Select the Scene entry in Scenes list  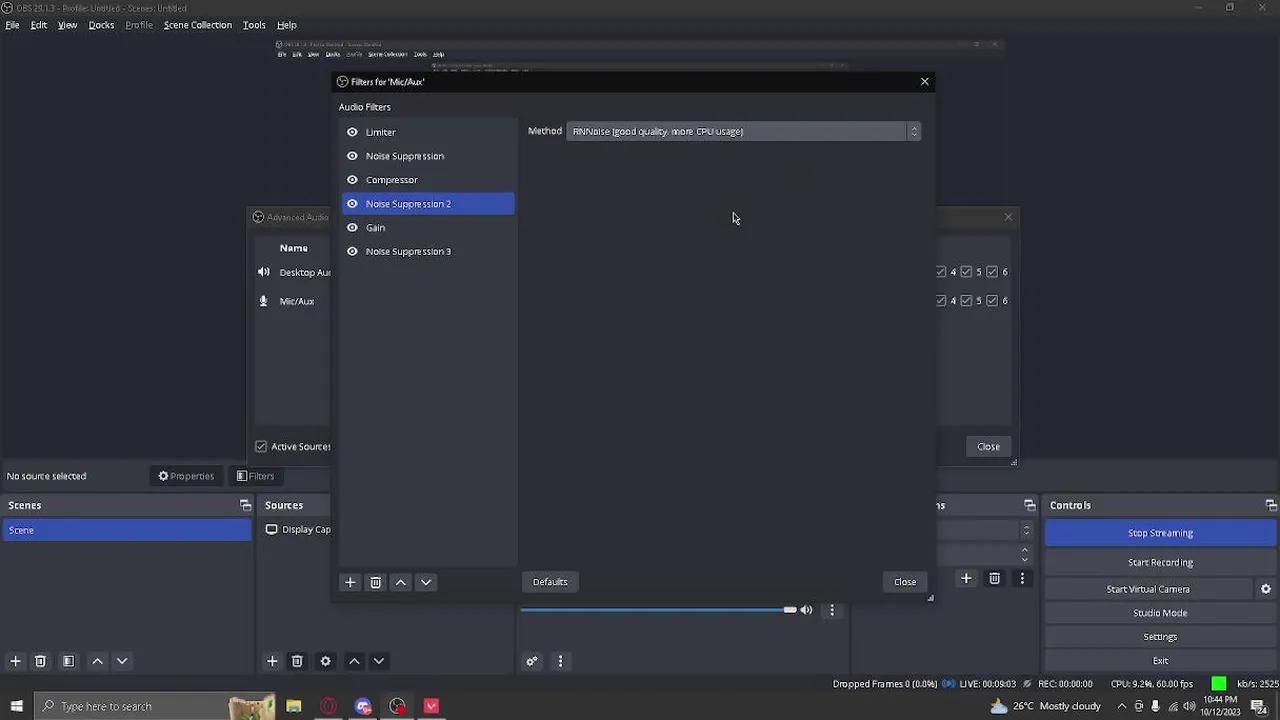tap(127, 530)
